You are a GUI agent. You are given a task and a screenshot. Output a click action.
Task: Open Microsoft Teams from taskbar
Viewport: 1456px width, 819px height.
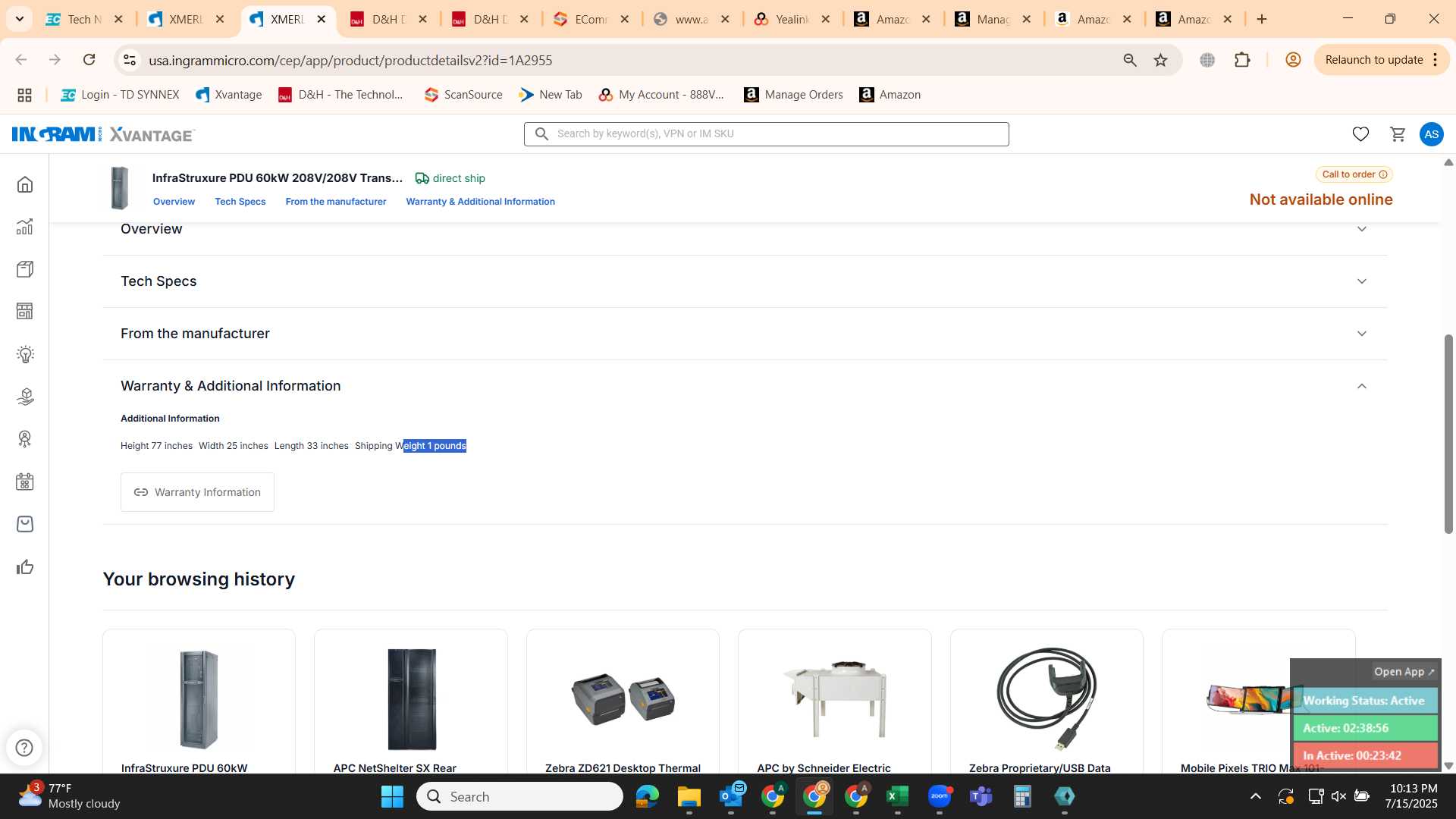(x=981, y=797)
